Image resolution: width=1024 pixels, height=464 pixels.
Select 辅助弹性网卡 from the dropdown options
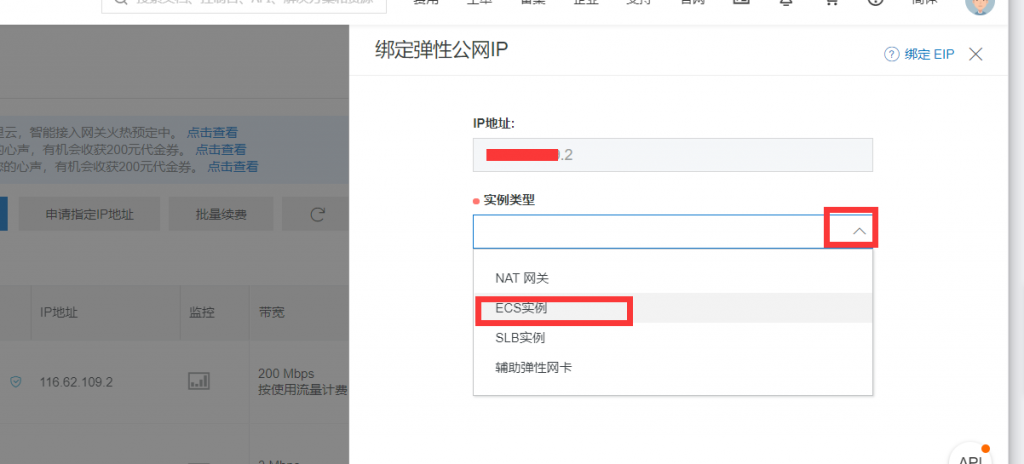[534, 367]
